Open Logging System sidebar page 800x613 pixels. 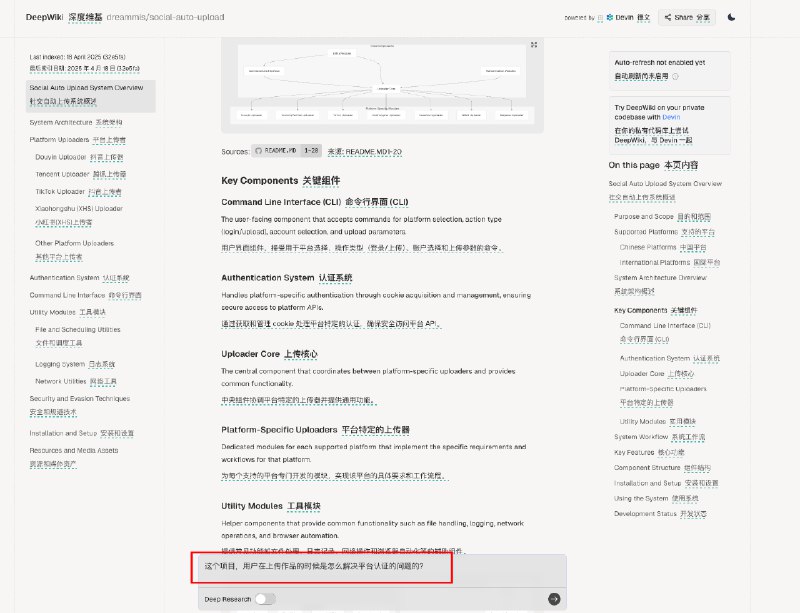pyautogui.click(x=75, y=364)
